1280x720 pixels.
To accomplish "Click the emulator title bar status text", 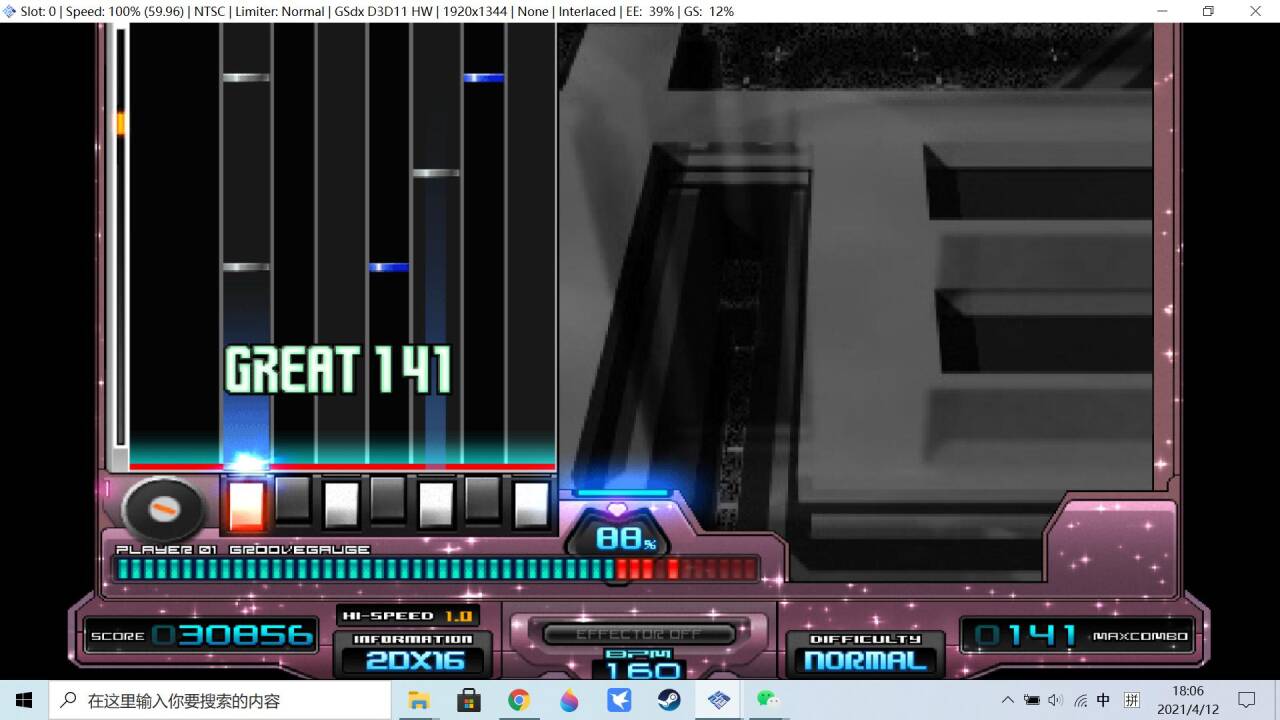I will [377, 11].
